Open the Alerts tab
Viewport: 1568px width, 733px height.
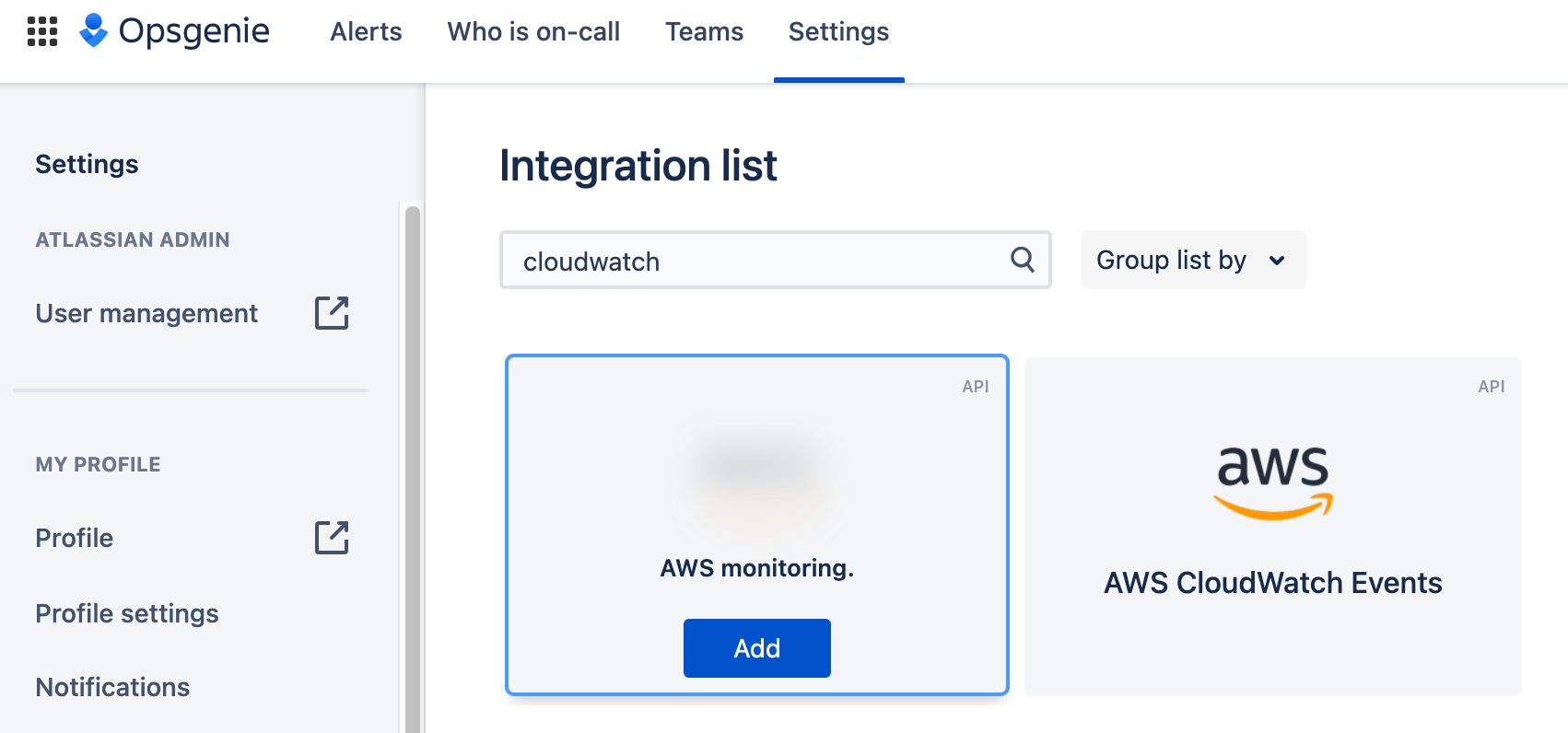(366, 31)
